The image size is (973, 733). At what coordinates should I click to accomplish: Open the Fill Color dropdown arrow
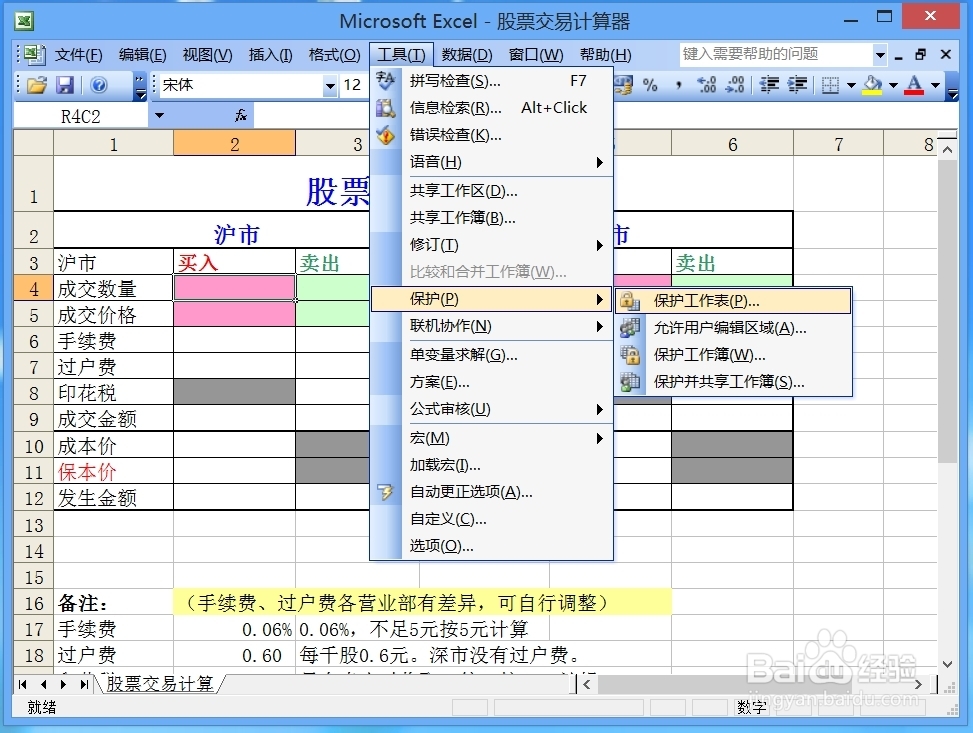click(x=894, y=85)
